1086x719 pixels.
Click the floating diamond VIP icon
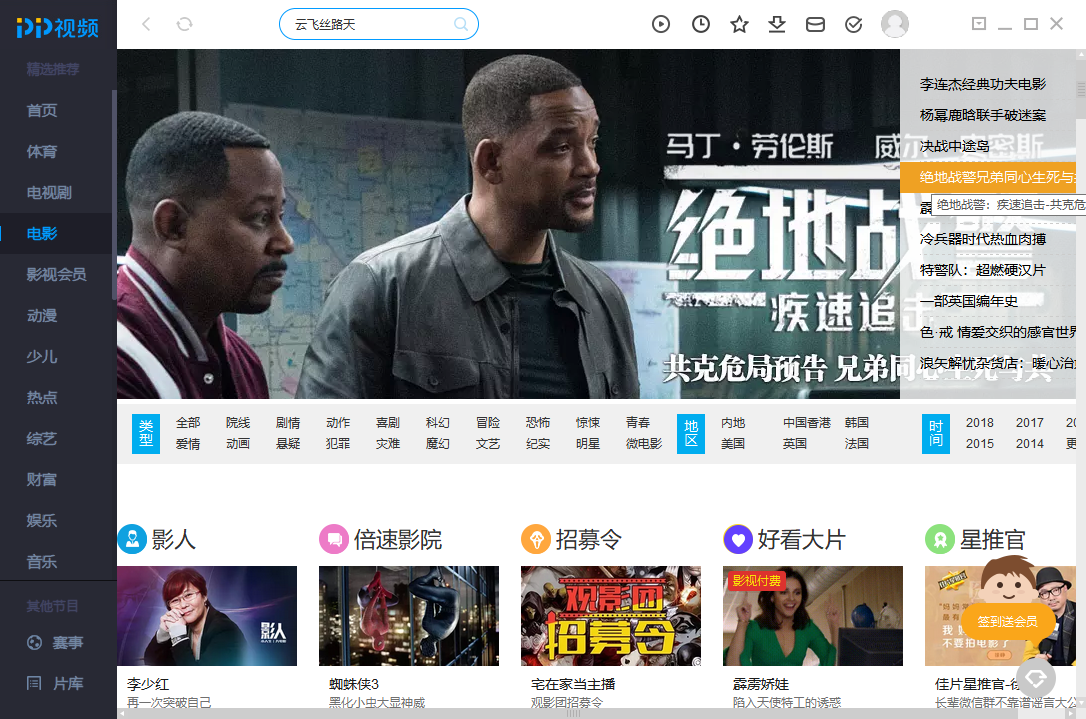1036,678
